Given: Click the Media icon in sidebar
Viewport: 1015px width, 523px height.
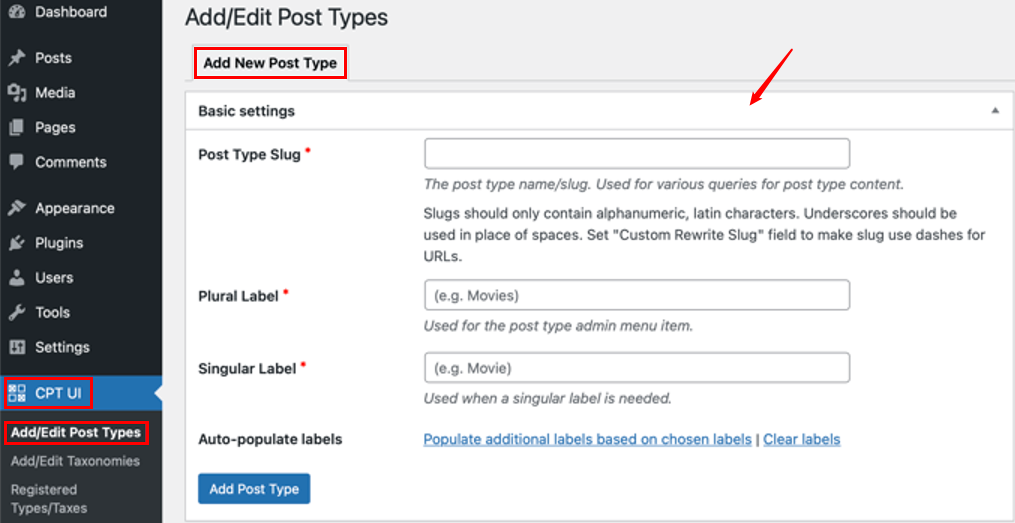Looking at the screenshot, I should pos(17,93).
